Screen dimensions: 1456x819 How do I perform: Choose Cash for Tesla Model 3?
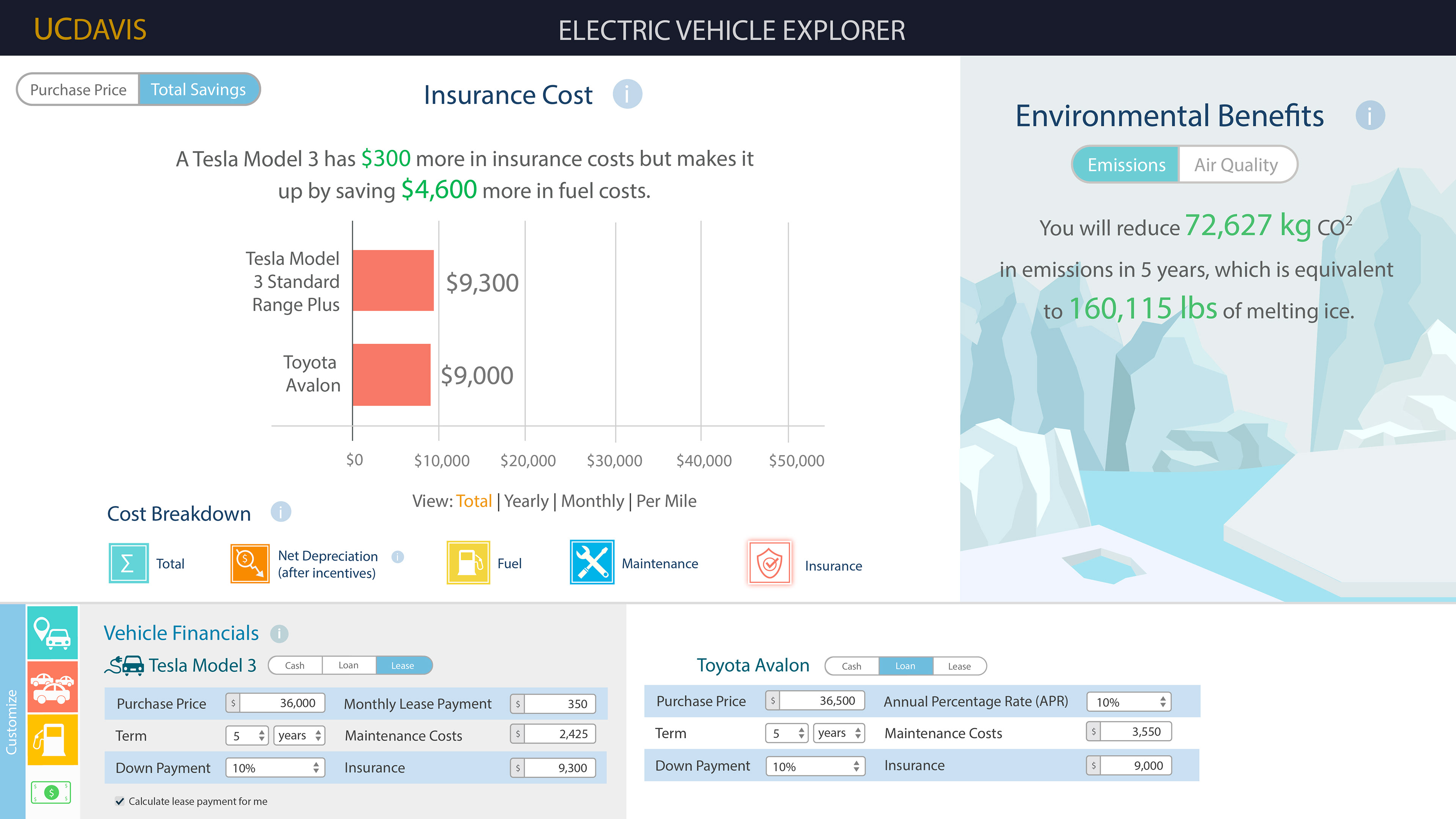point(295,665)
